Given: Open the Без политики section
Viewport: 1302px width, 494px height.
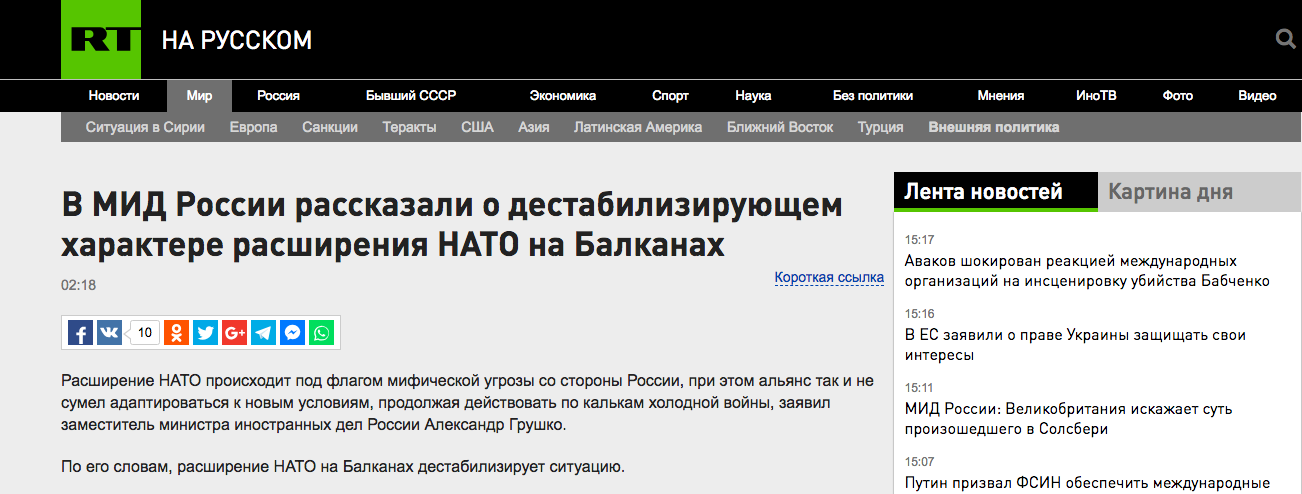Looking at the screenshot, I should (873, 96).
